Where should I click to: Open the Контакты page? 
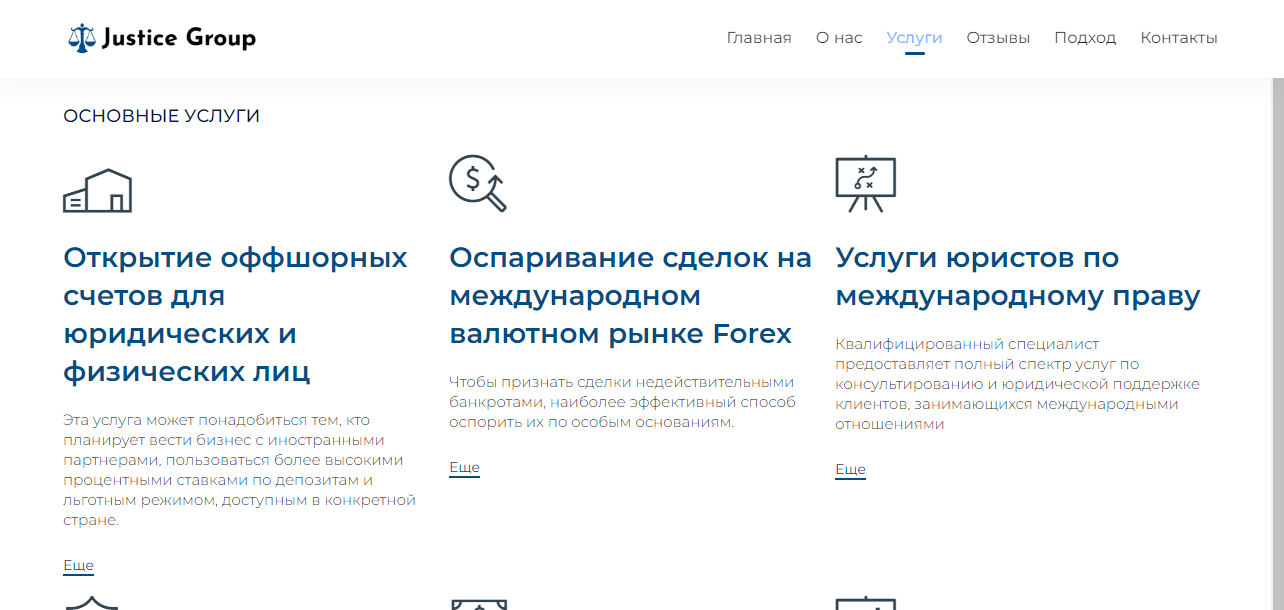click(1178, 37)
